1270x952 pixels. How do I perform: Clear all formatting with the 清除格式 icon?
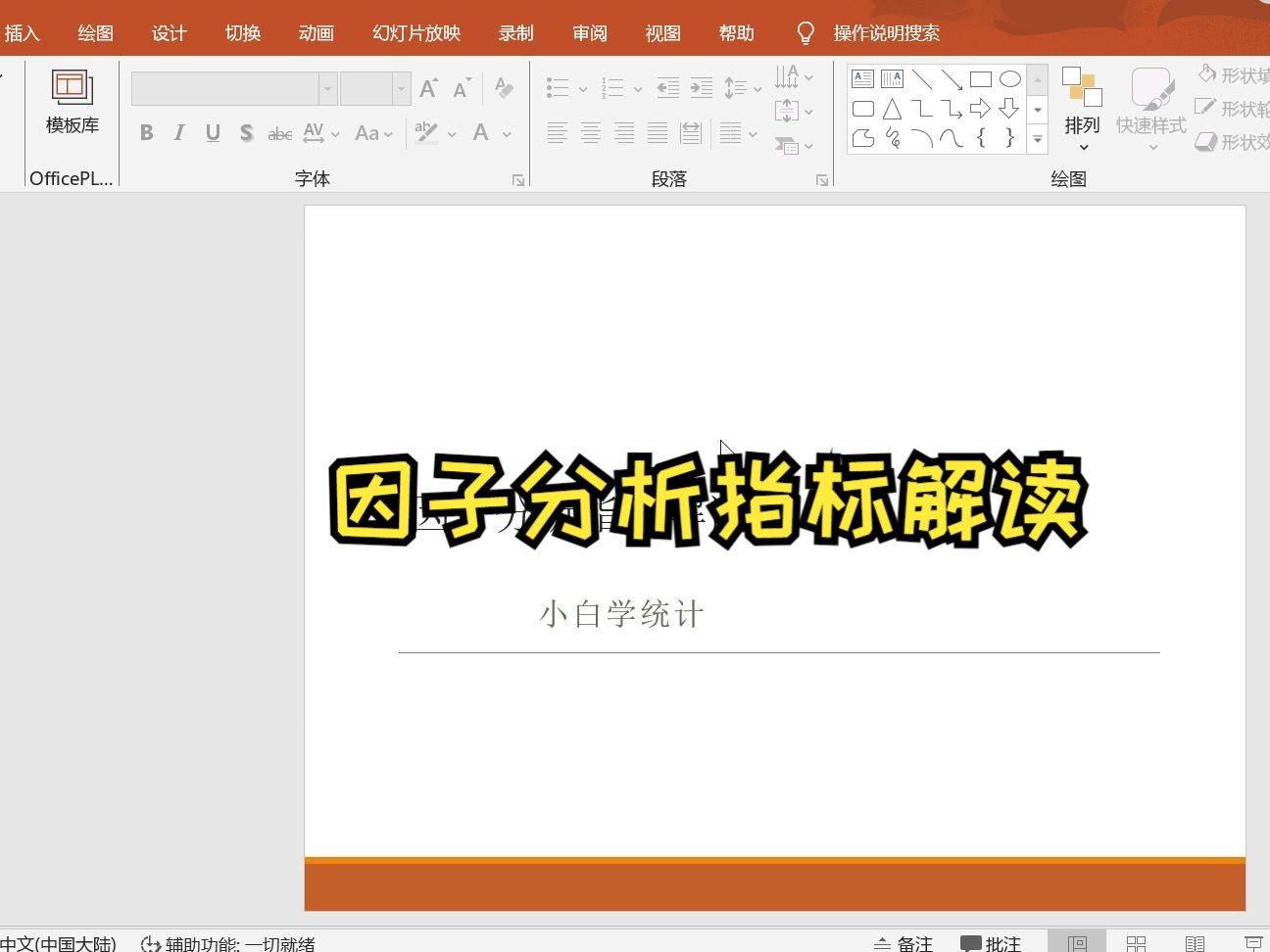click(504, 87)
